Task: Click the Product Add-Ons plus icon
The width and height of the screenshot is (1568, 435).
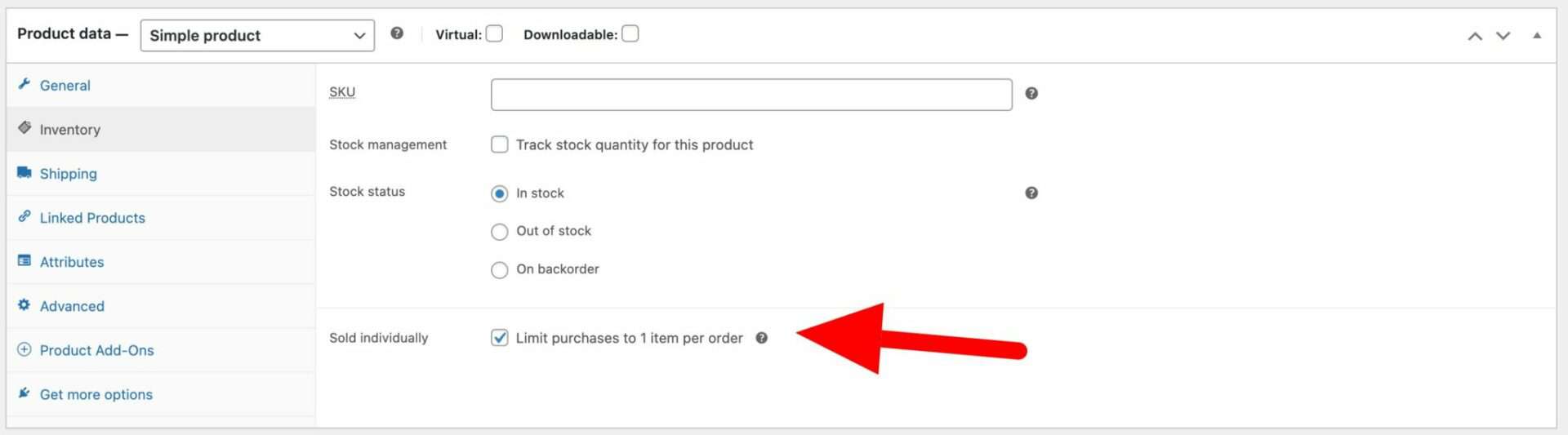Action: 24,349
